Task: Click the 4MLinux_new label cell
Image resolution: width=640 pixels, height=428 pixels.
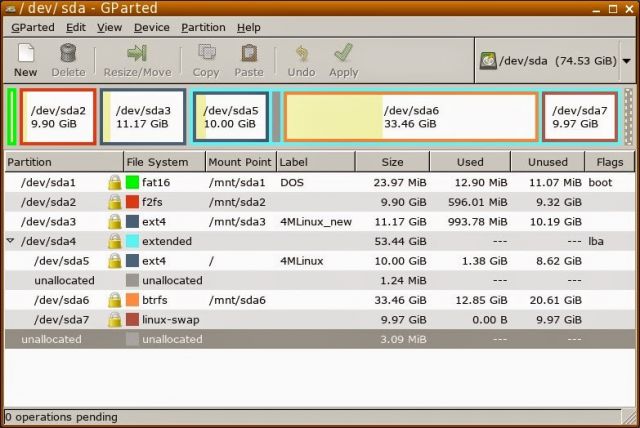Action: pos(316,222)
